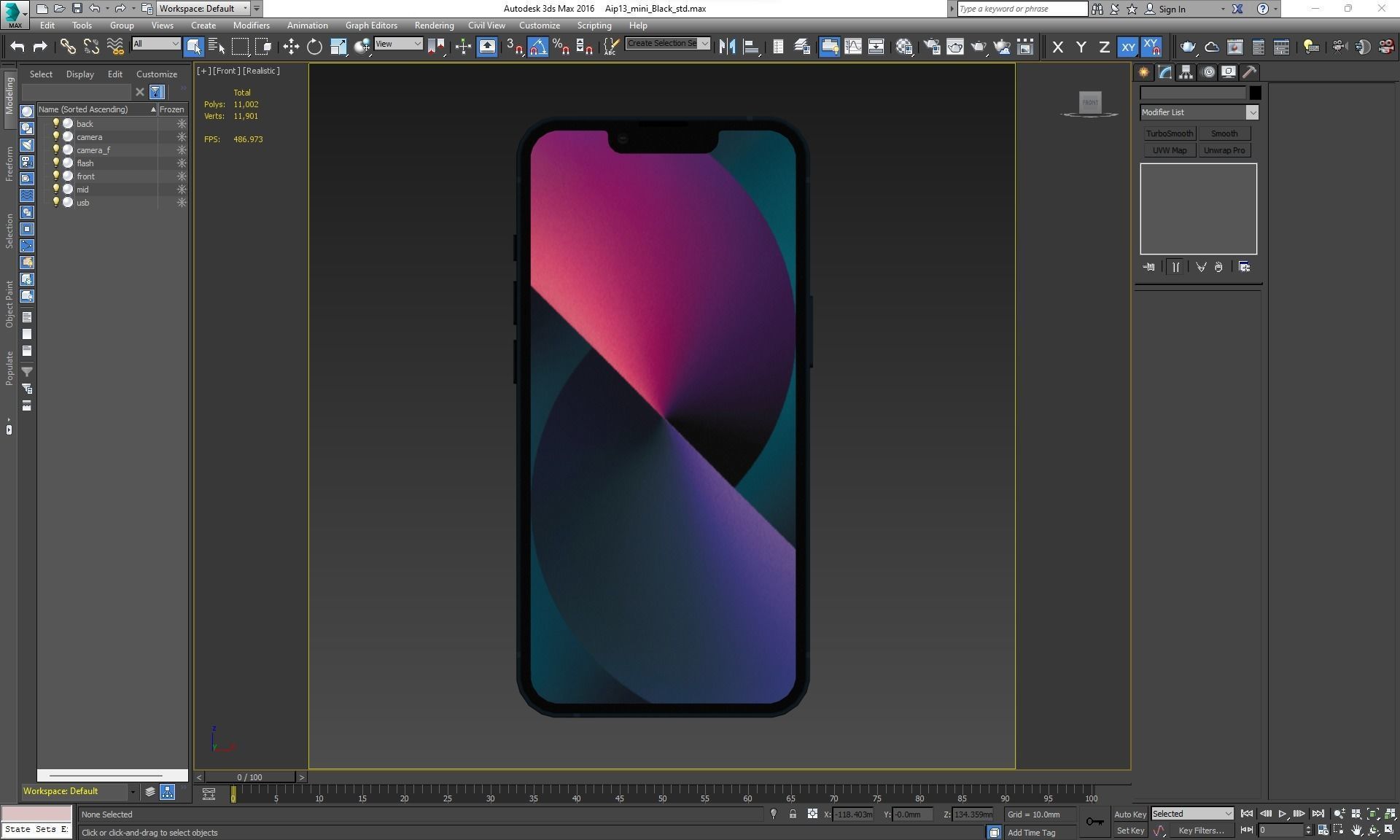Viewport: 1400px width, 840px height.
Task: Open the Realistic shading viewport menu
Action: pyautogui.click(x=261, y=71)
